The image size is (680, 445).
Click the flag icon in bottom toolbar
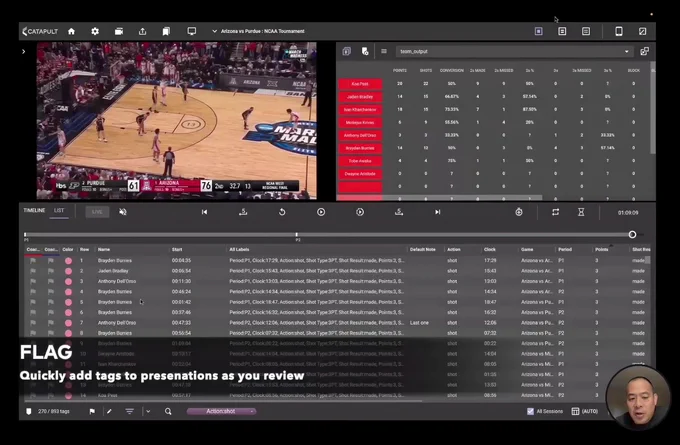(x=92, y=411)
